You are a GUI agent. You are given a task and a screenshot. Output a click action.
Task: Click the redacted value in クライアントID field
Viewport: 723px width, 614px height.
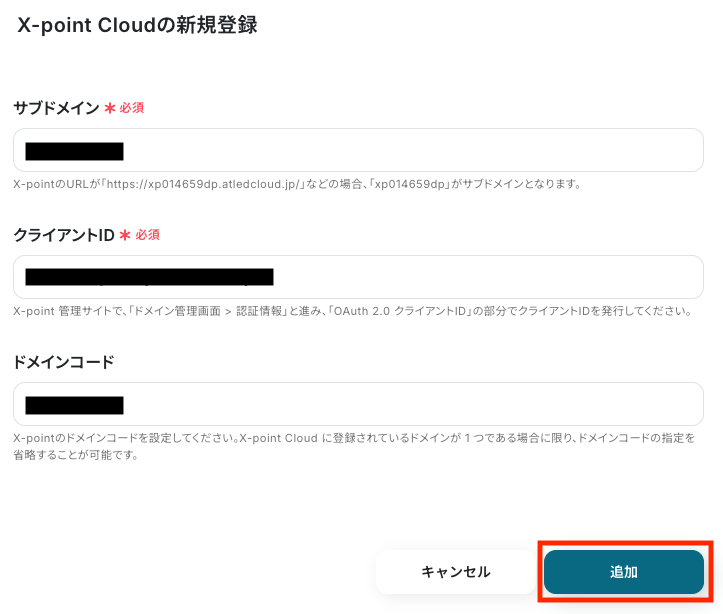tap(149, 277)
